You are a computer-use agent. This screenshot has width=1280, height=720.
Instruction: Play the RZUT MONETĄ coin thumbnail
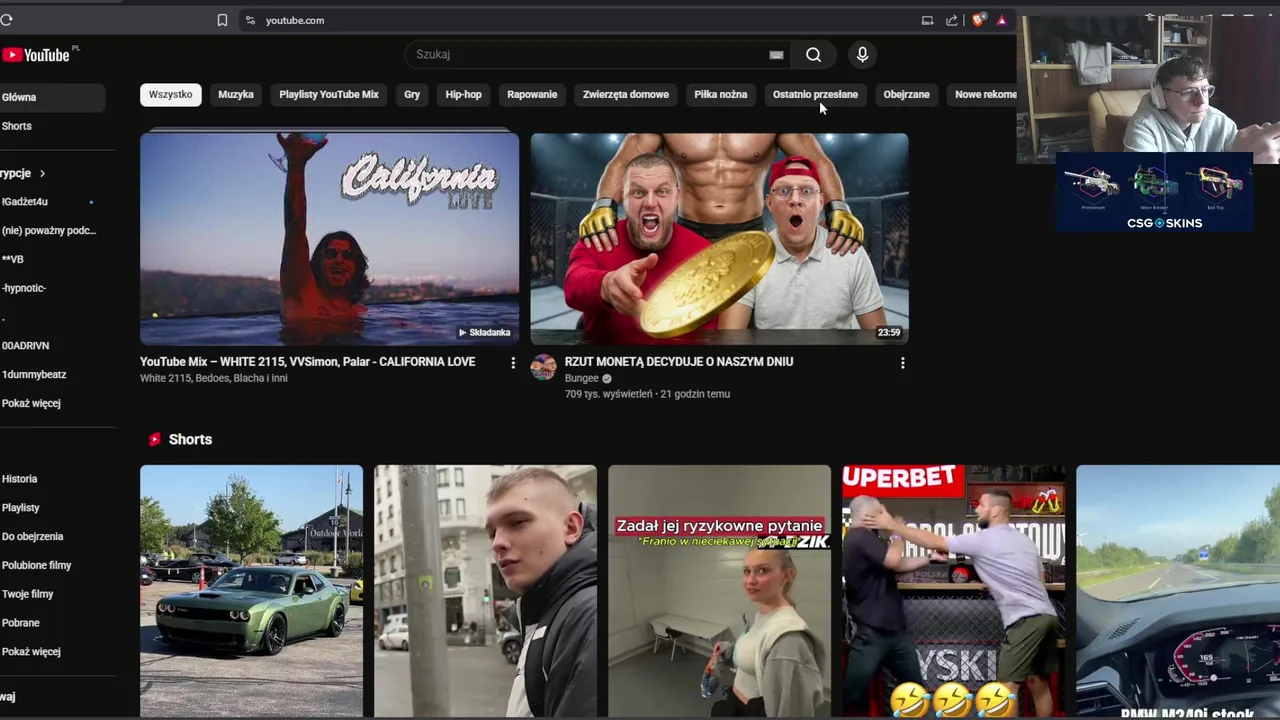coord(719,239)
